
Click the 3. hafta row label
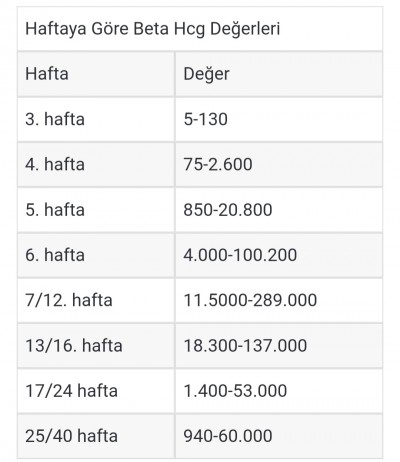[55, 119]
